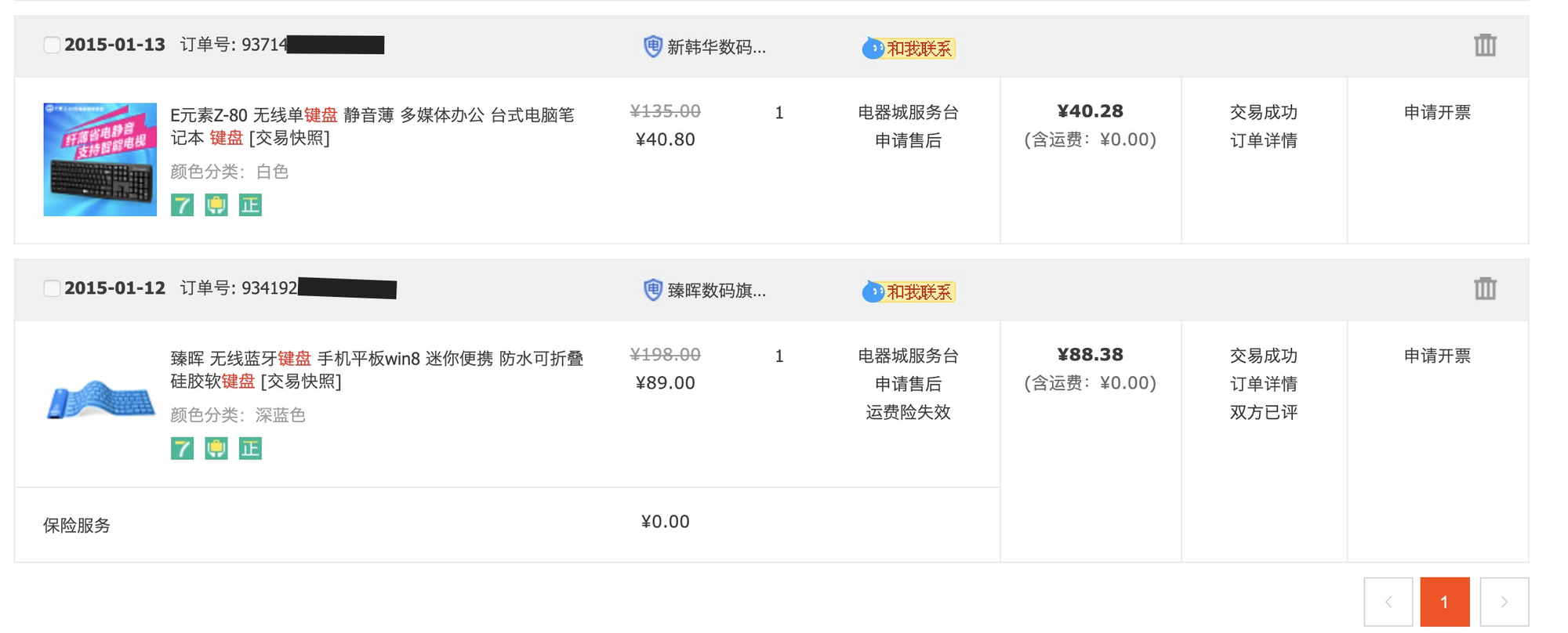Click the consumer protection badge on E元素 keyboard
Image resolution: width=1568 pixels, height=633 pixels.
pos(216,205)
